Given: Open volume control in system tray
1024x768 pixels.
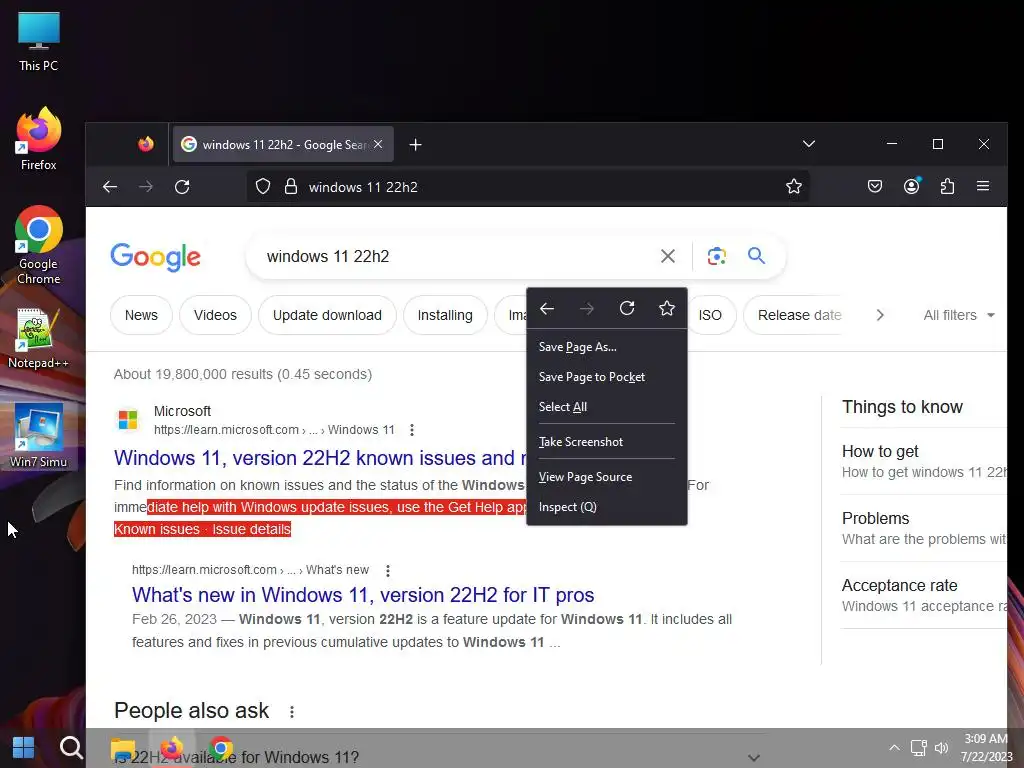Looking at the screenshot, I should point(941,748).
